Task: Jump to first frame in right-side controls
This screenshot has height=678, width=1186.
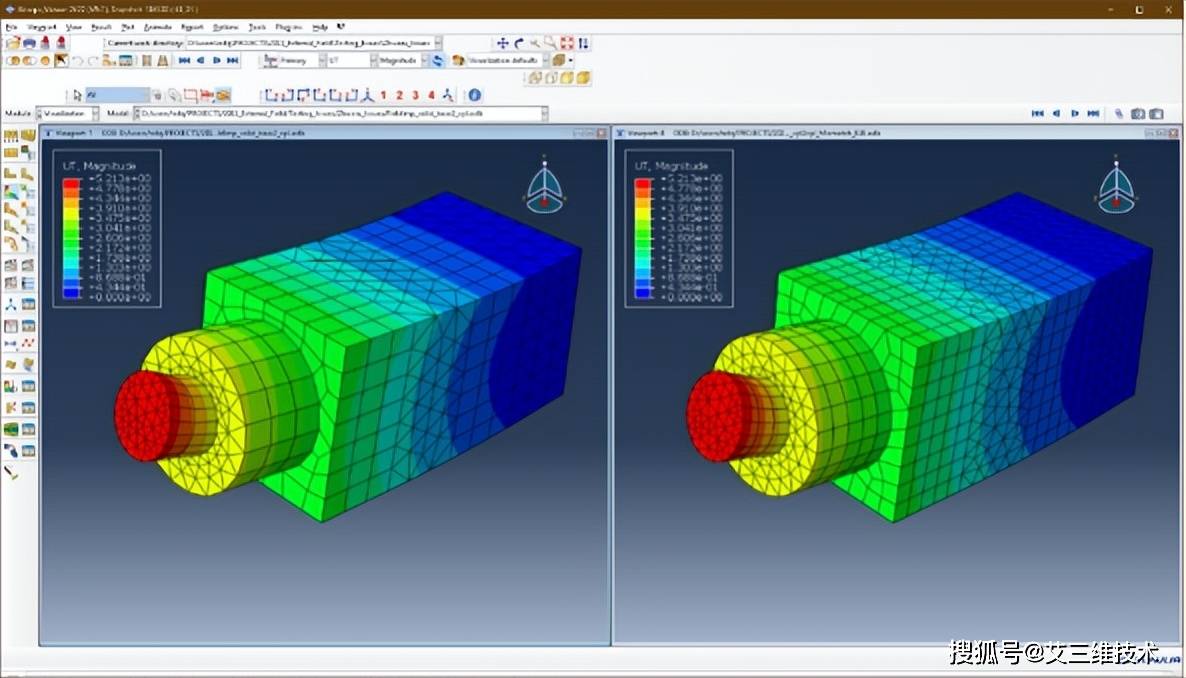Action: 1038,114
